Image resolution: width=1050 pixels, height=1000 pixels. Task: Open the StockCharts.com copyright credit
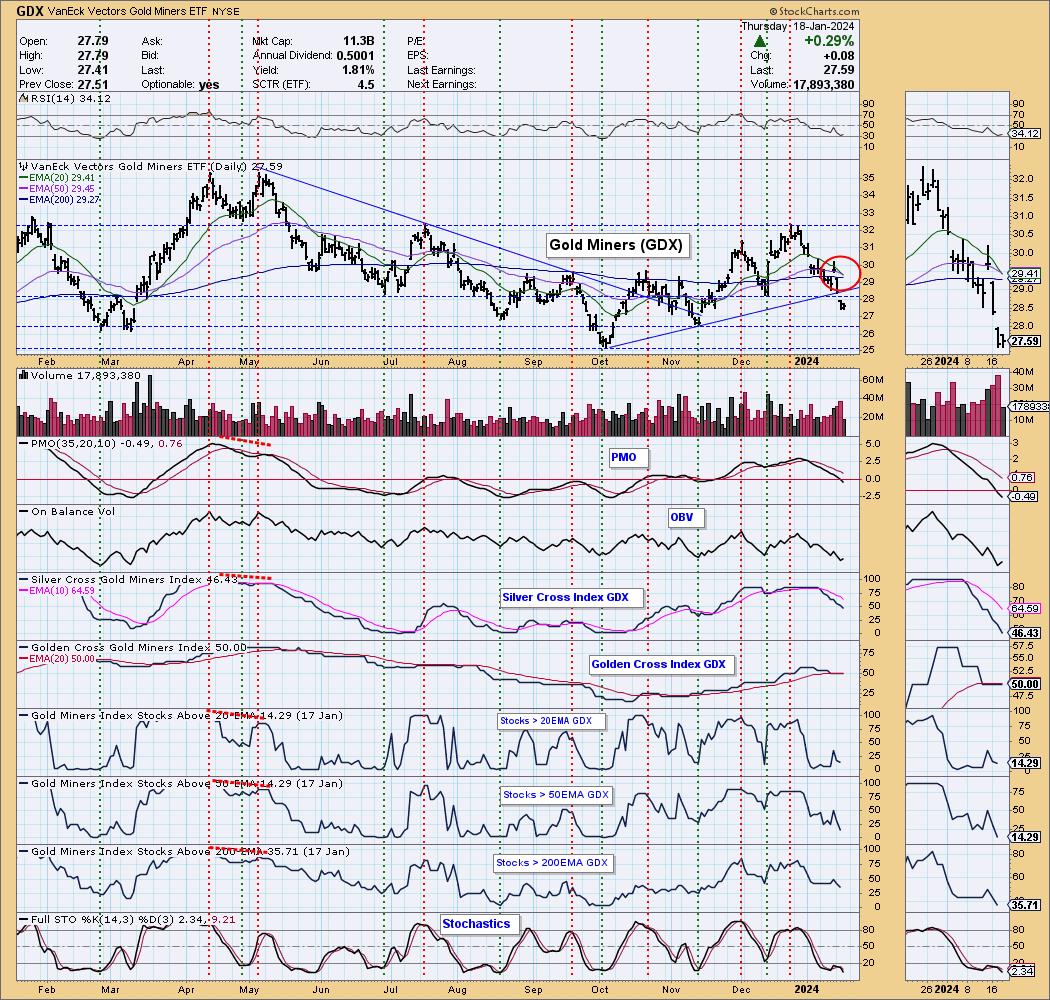coord(814,11)
